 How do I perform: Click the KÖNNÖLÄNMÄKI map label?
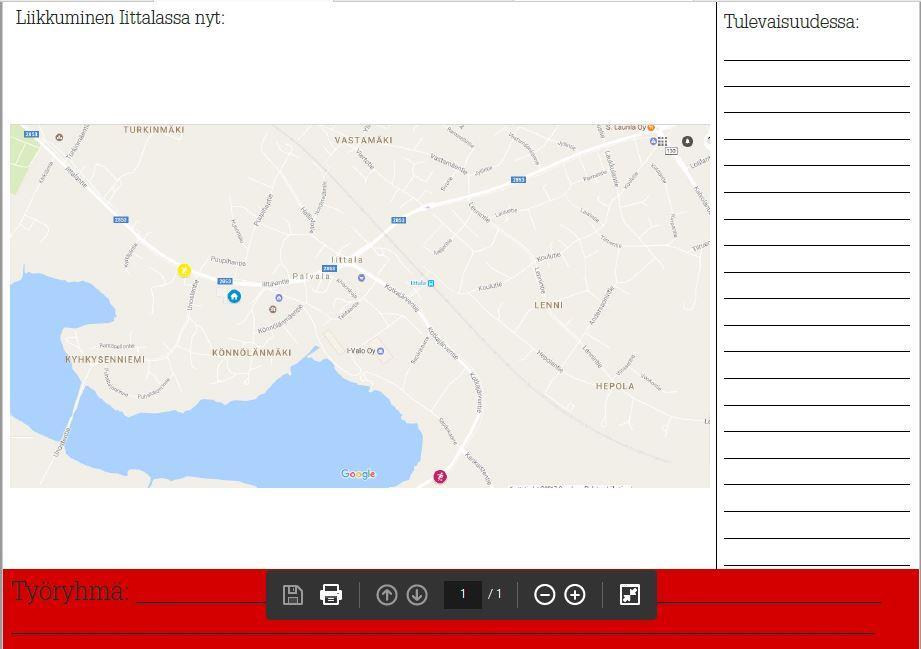point(251,352)
